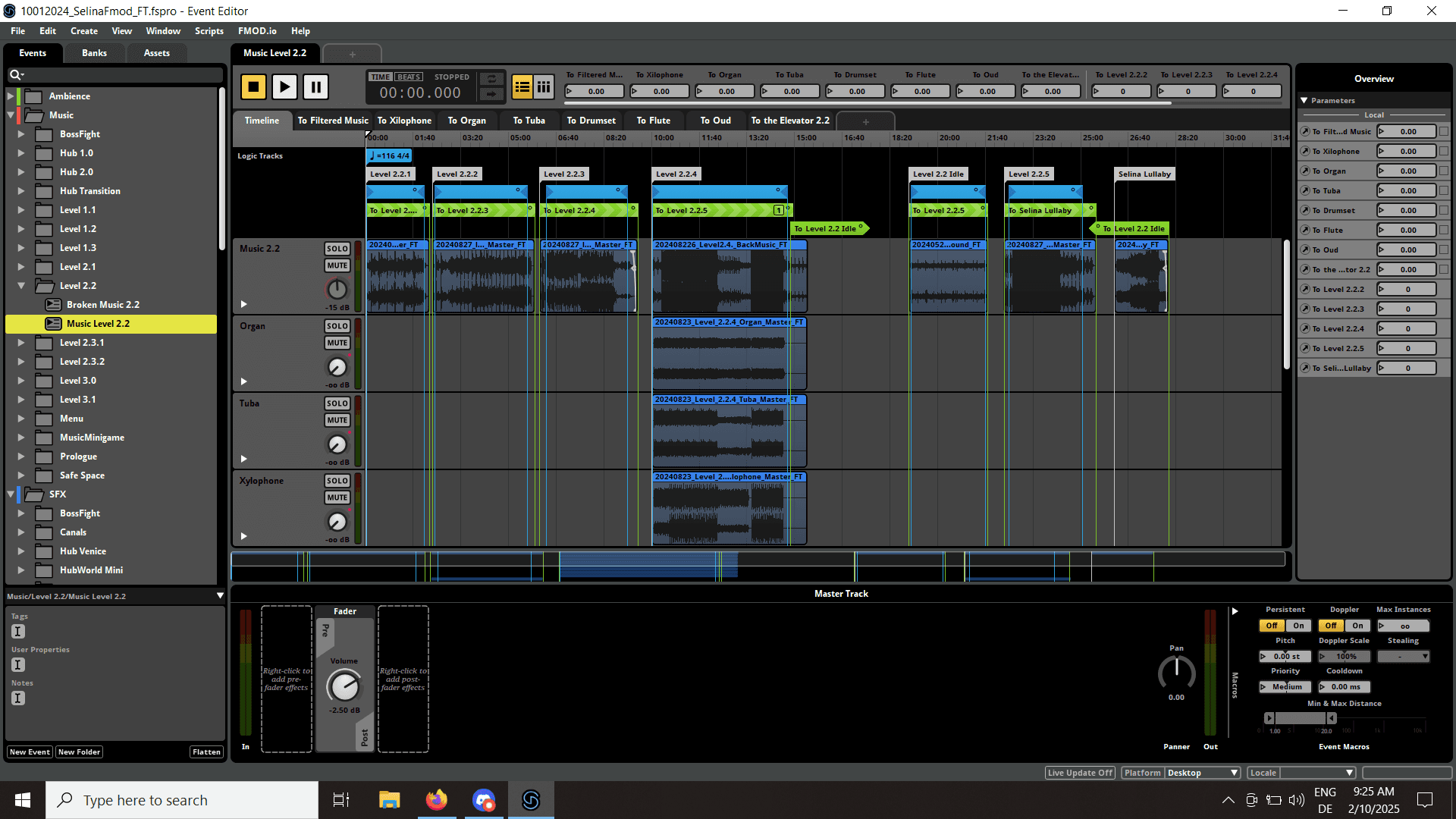Screen dimensions: 1456x819
Task: Open the FMOD Studio taskbar icon
Action: click(x=531, y=800)
